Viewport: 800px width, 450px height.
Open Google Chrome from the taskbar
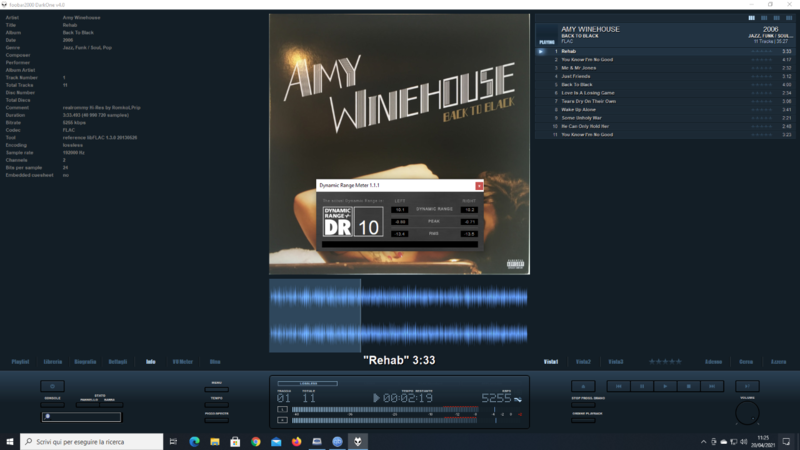point(256,441)
